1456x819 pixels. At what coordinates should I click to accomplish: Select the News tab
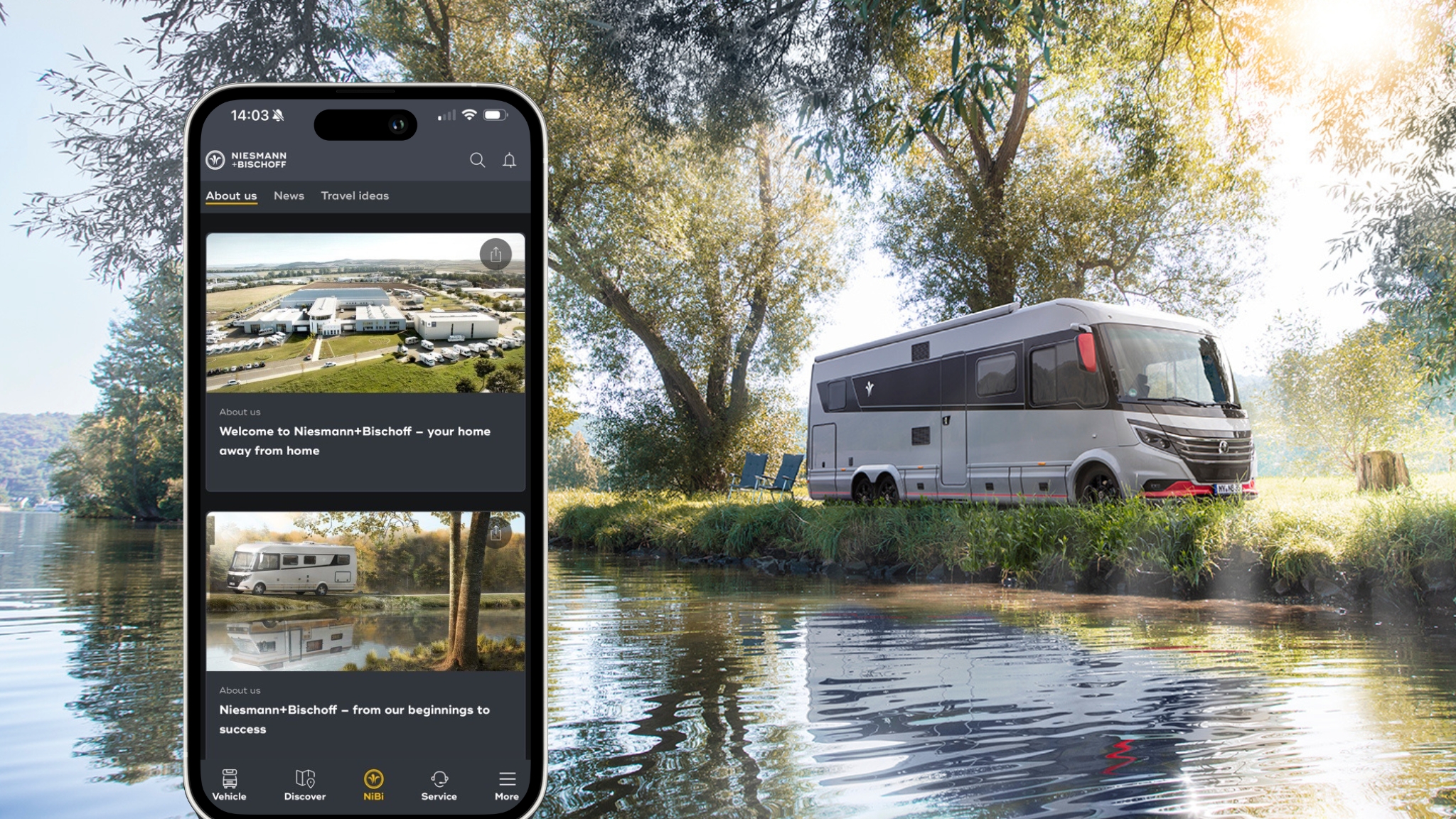[x=289, y=195]
